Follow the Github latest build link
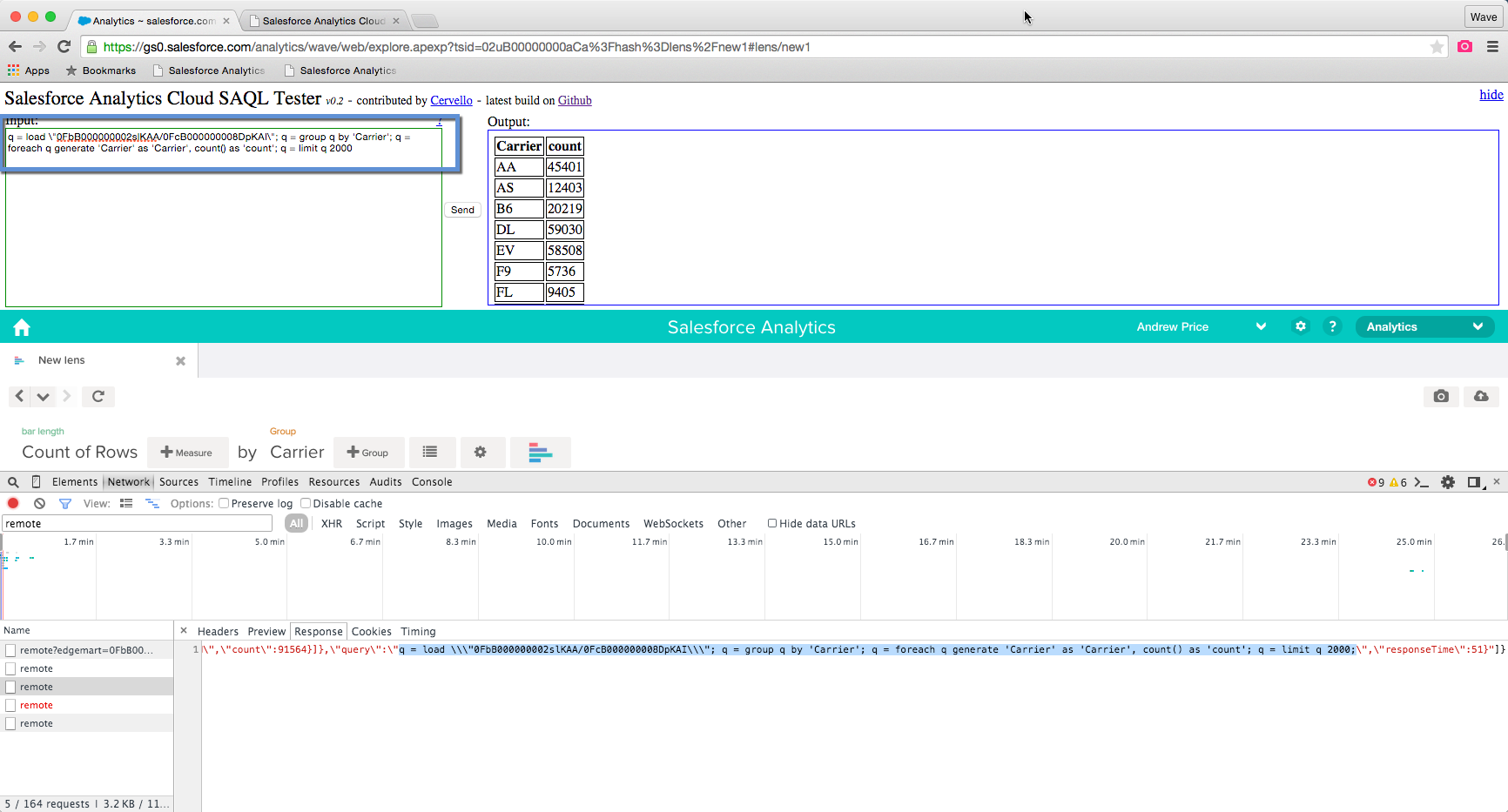This screenshot has width=1508, height=812. coord(575,101)
